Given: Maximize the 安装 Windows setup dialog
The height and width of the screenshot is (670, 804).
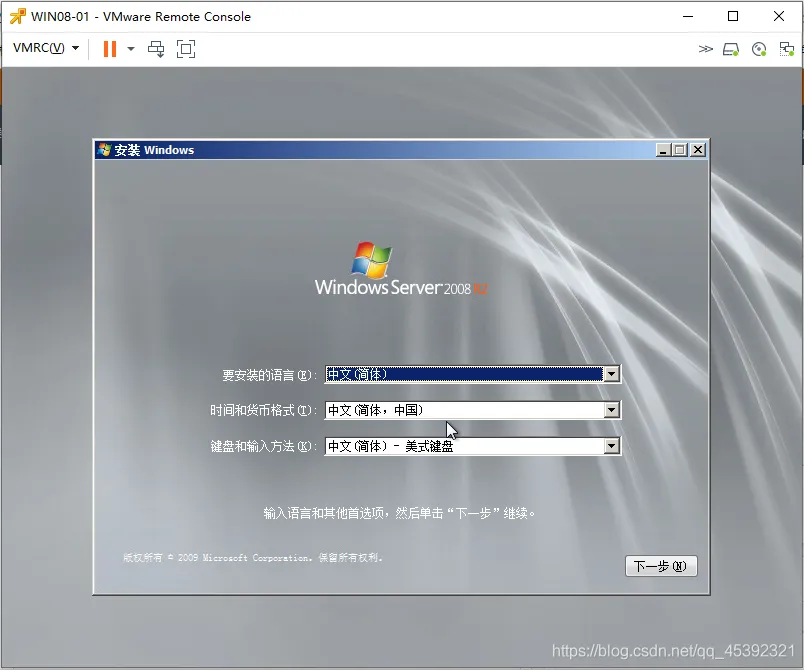Looking at the screenshot, I should [680, 150].
